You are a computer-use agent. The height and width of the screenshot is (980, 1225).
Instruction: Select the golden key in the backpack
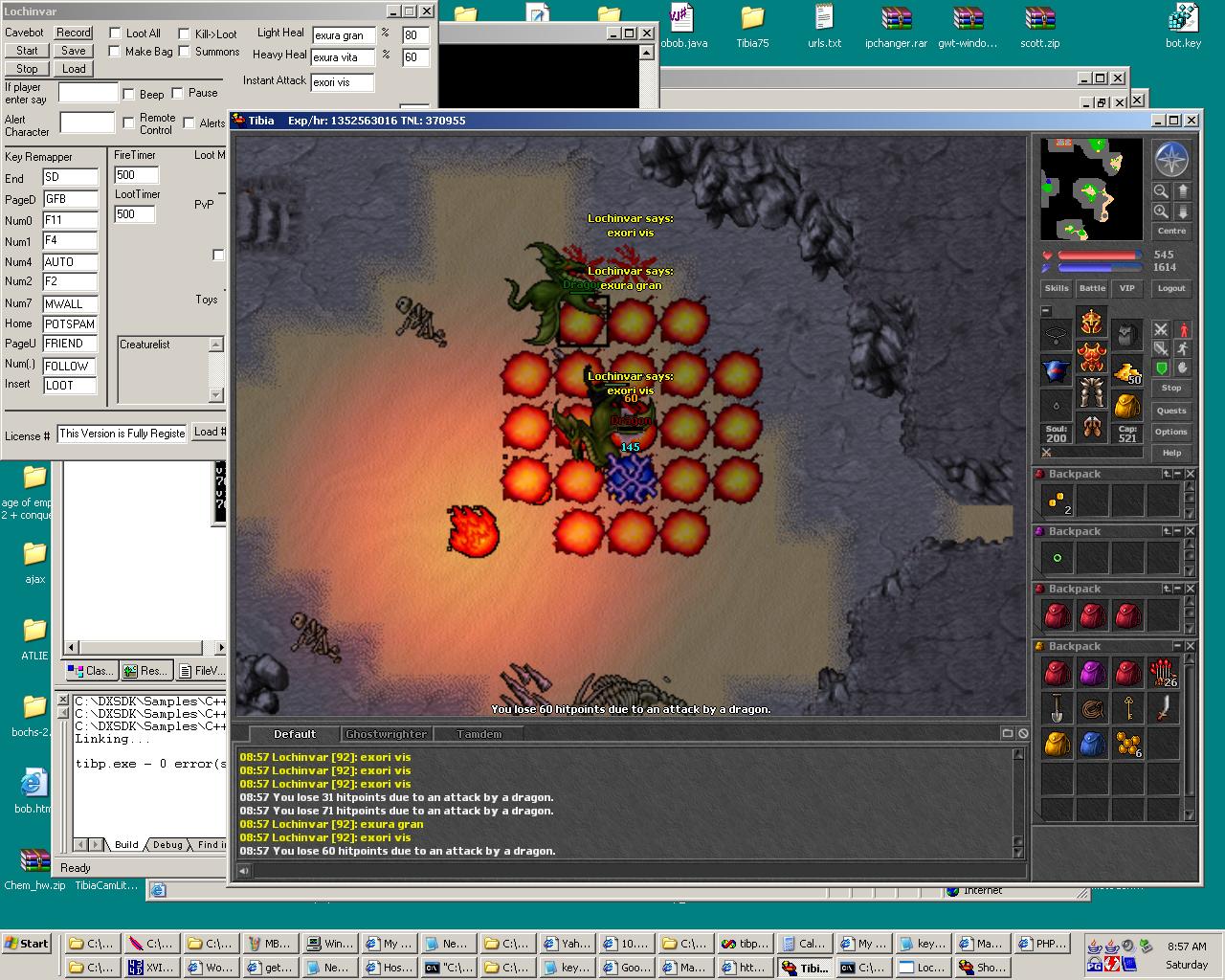click(x=1127, y=709)
